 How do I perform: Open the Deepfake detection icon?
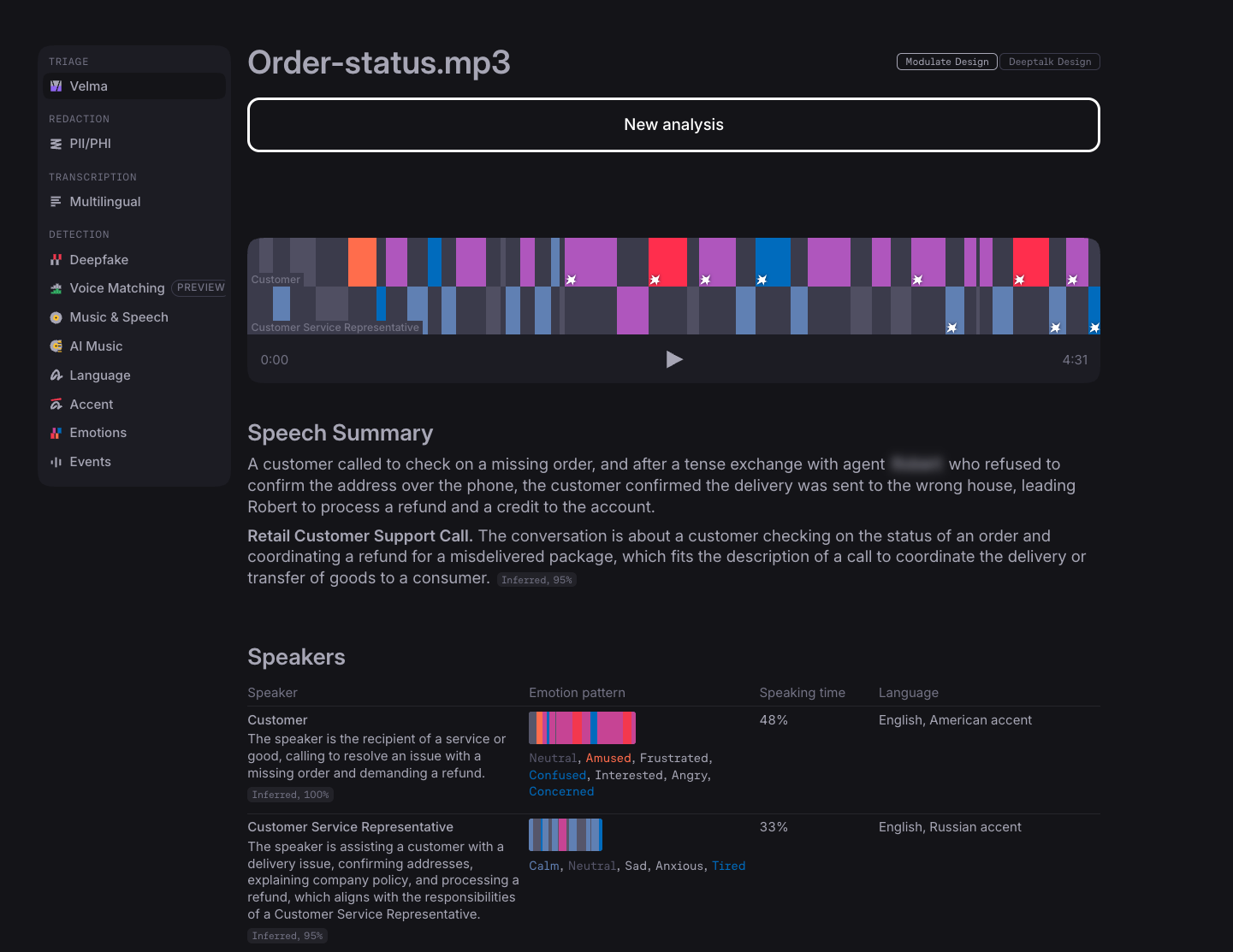56,260
